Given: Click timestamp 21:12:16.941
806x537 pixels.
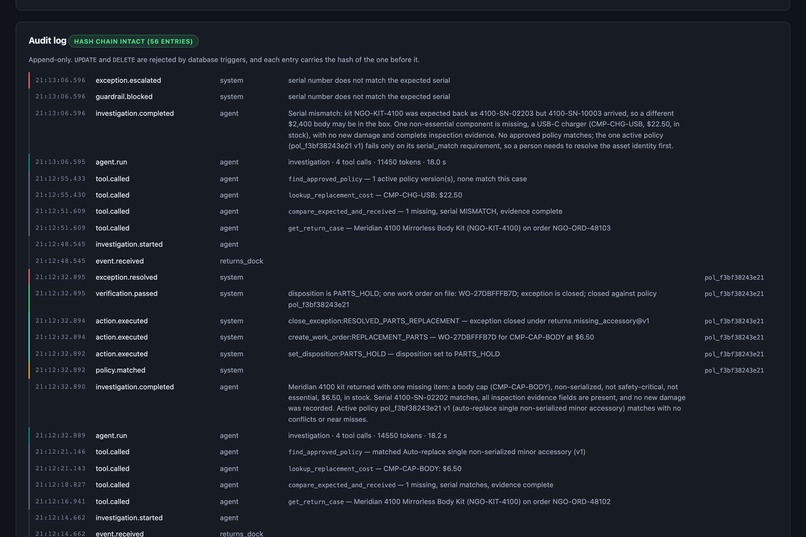Looking at the screenshot, I should tap(60, 502).
